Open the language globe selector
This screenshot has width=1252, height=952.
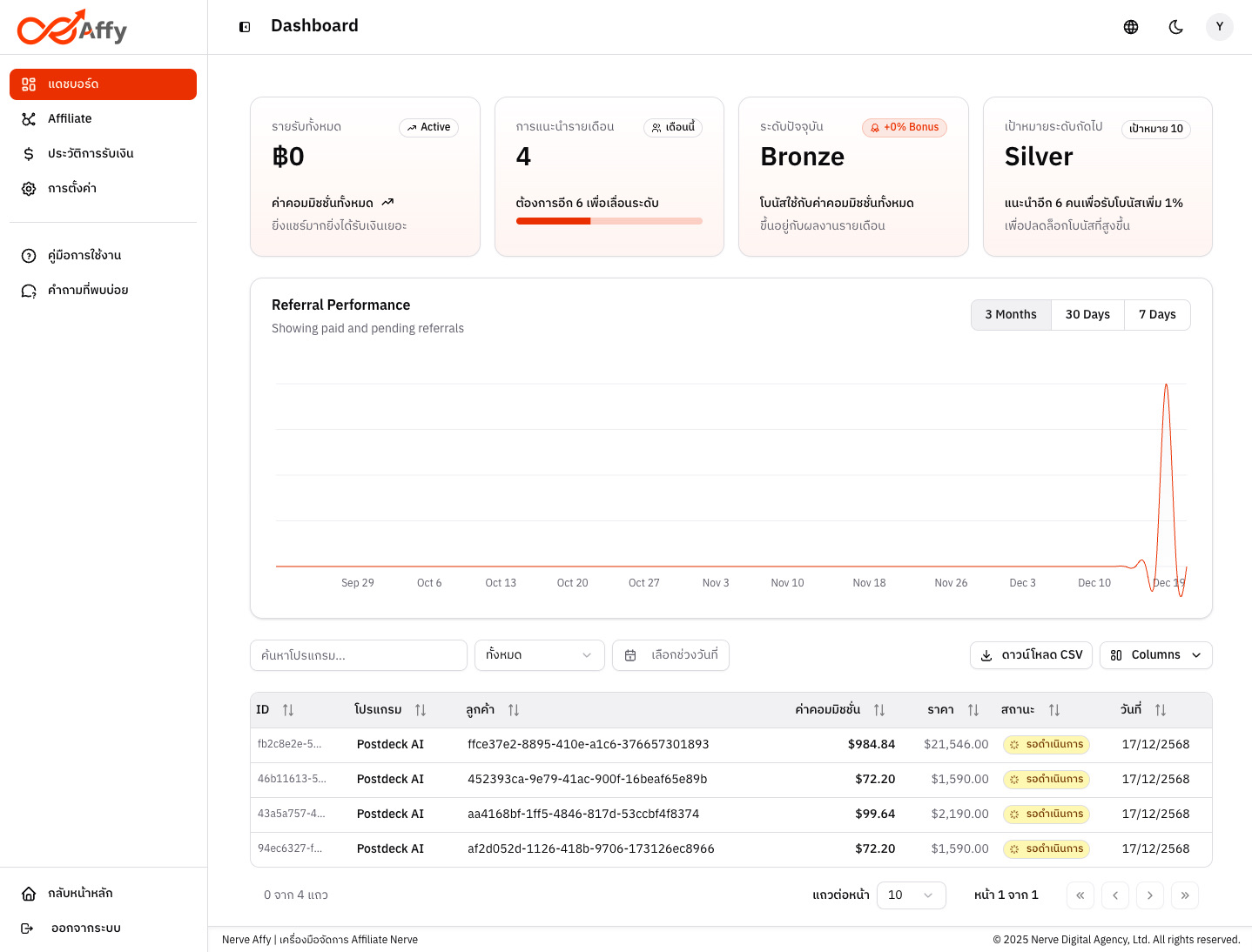coord(1131,27)
